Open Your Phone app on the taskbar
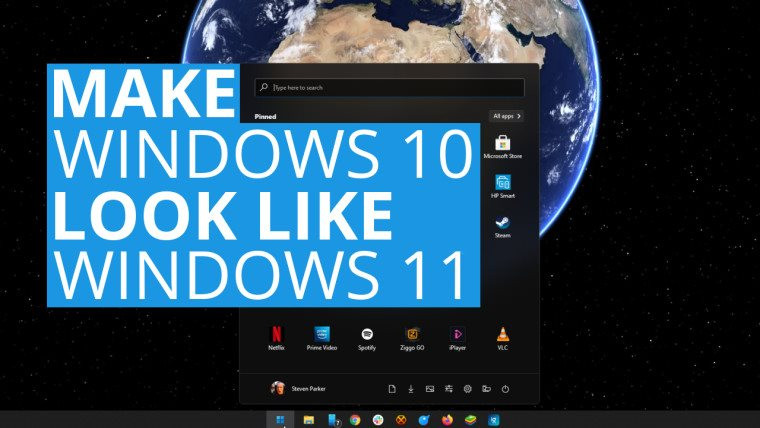The height and width of the screenshot is (428, 760). tap(333, 420)
